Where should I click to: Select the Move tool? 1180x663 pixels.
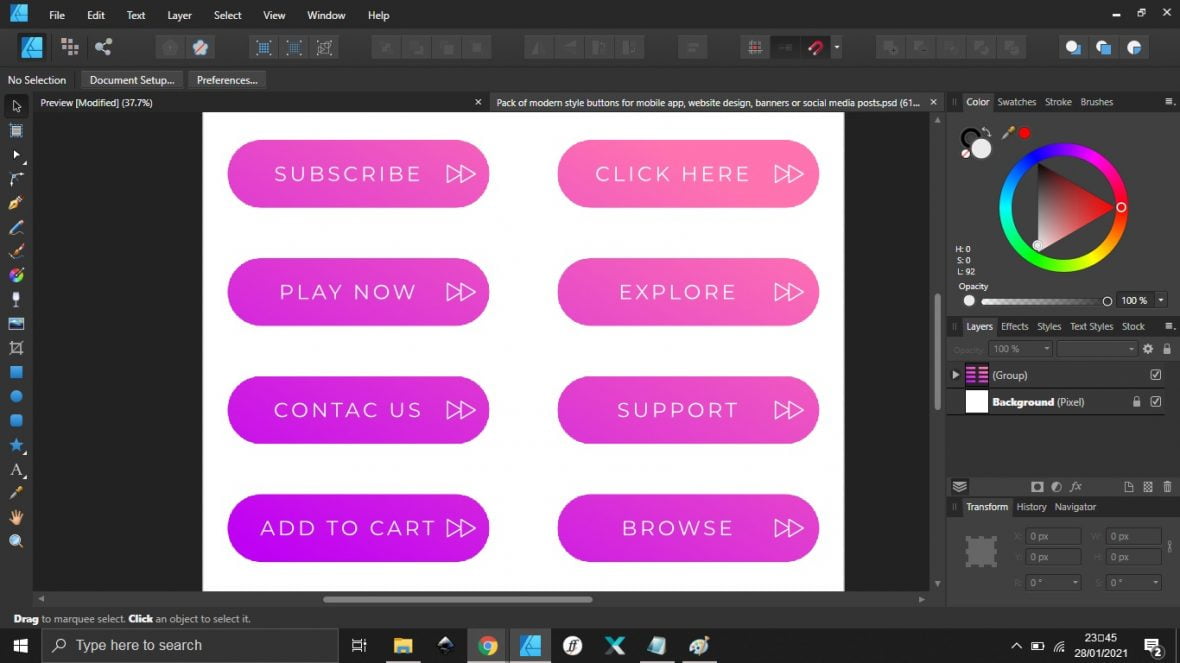pos(16,106)
